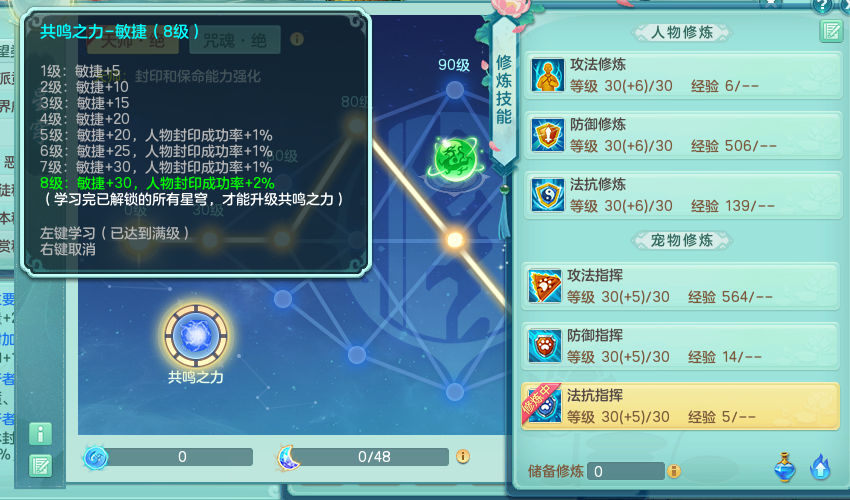
Task: Switch to the 咒魂·绝 tab
Action: [235, 40]
